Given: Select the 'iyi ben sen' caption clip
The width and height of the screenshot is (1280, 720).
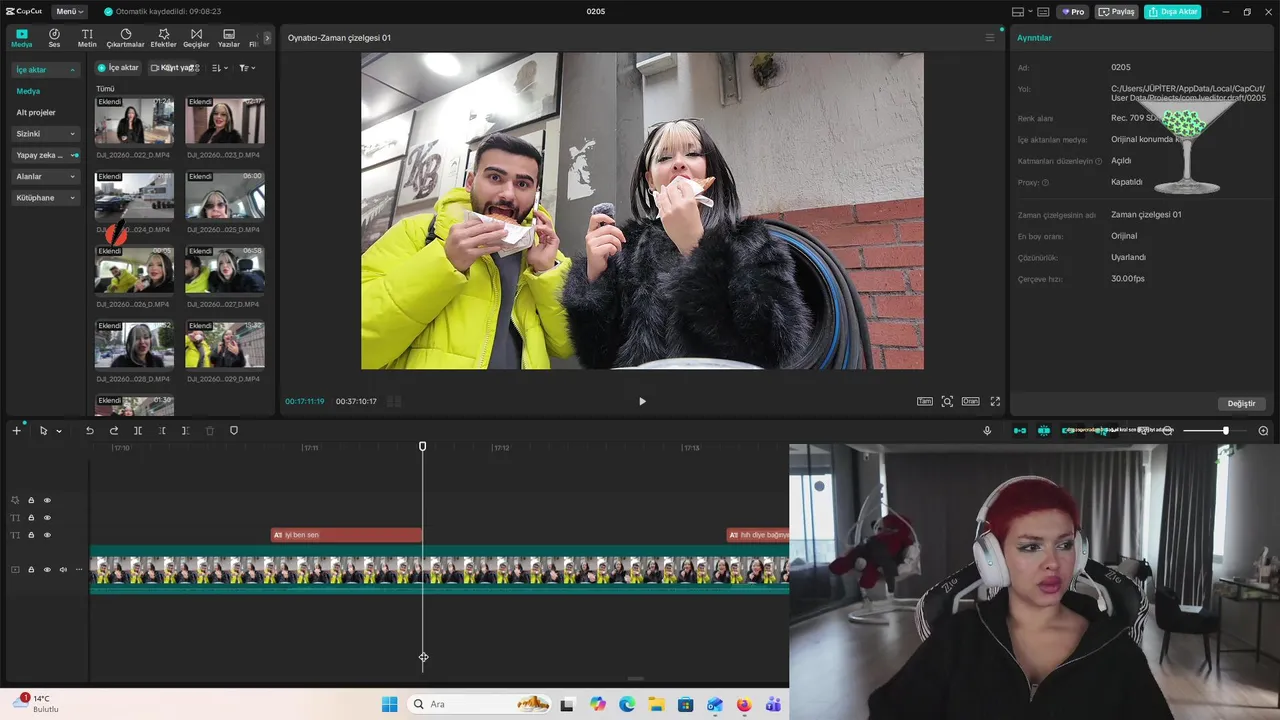Looking at the screenshot, I should (346, 535).
